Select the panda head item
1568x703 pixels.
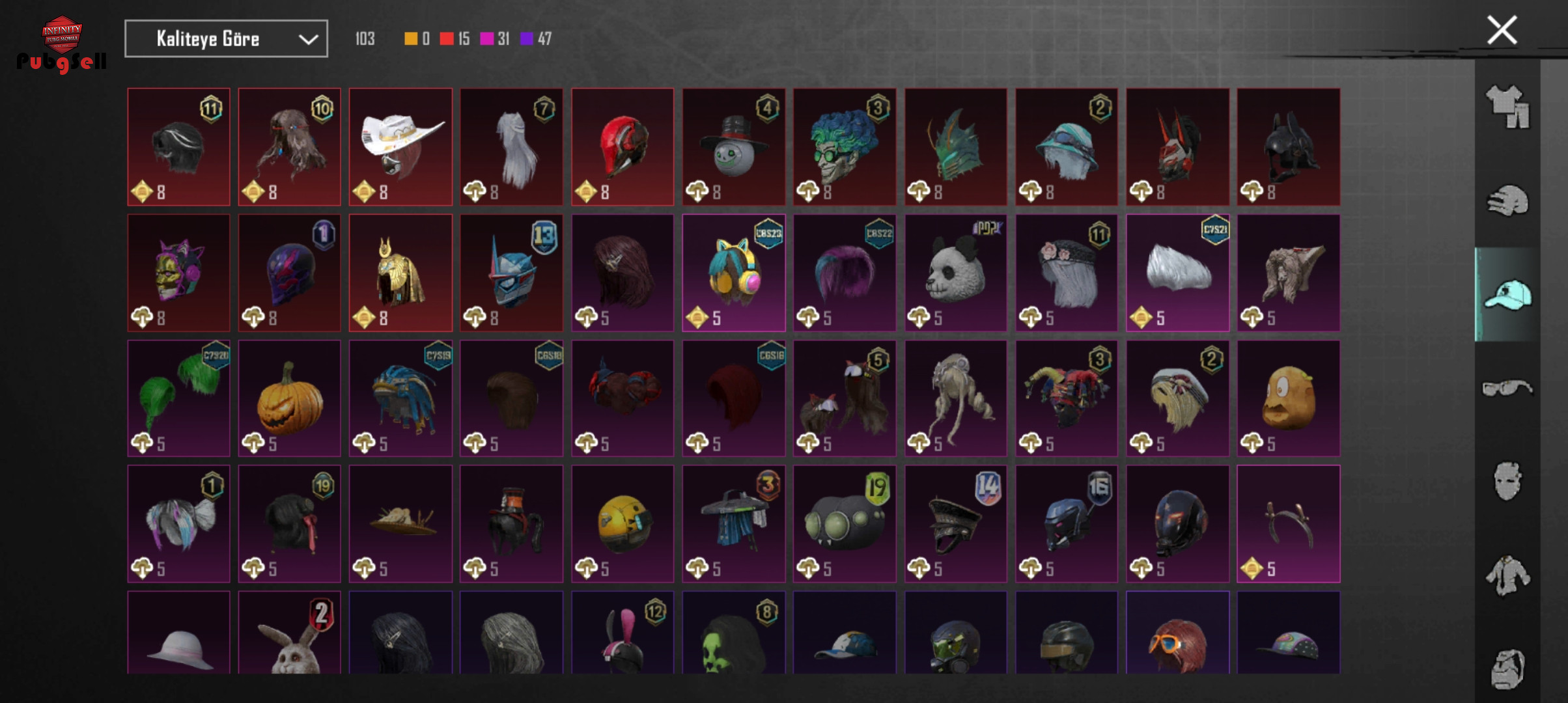pos(955,273)
